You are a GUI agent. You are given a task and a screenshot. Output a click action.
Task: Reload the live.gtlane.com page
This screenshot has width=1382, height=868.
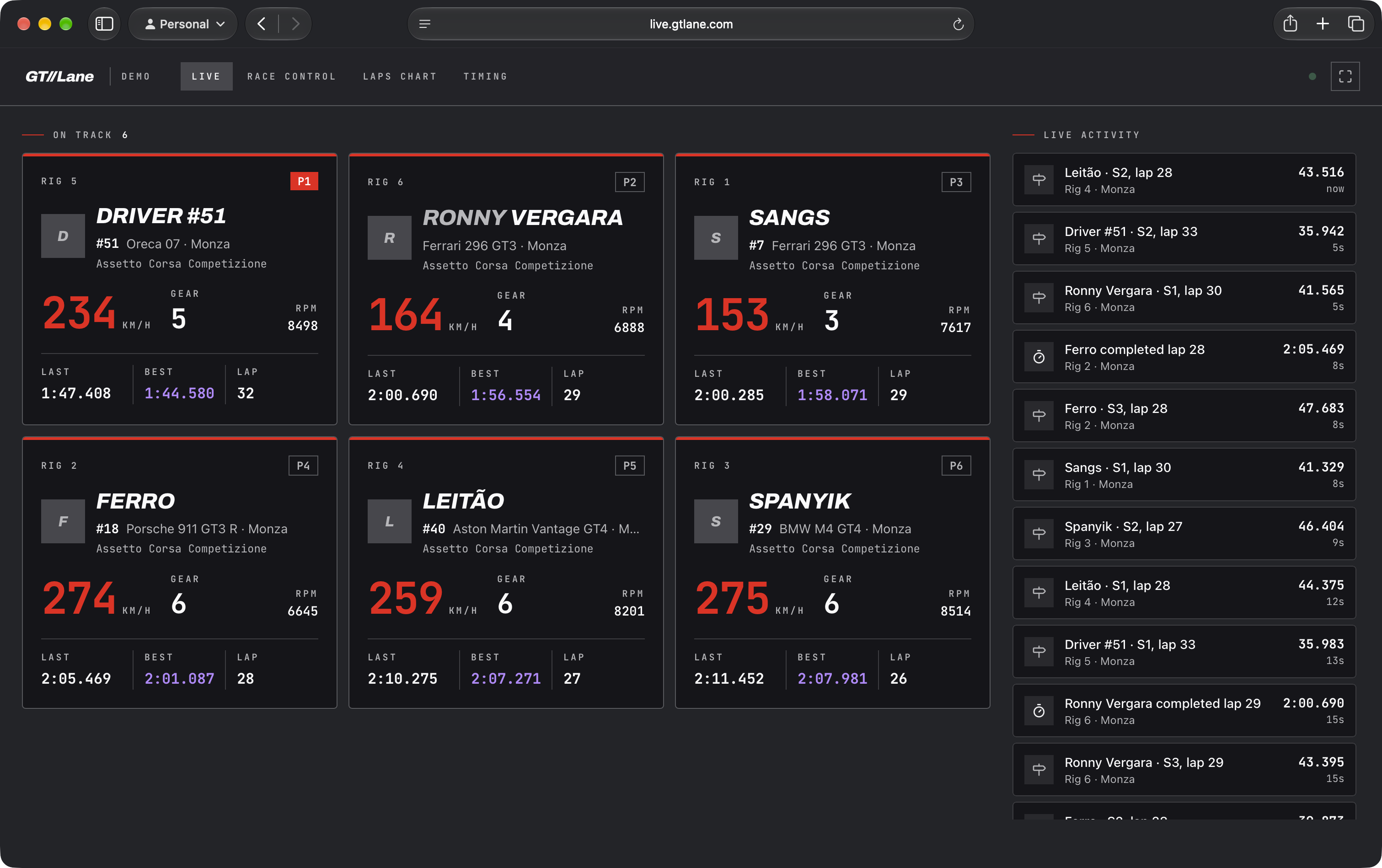(x=958, y=24)
